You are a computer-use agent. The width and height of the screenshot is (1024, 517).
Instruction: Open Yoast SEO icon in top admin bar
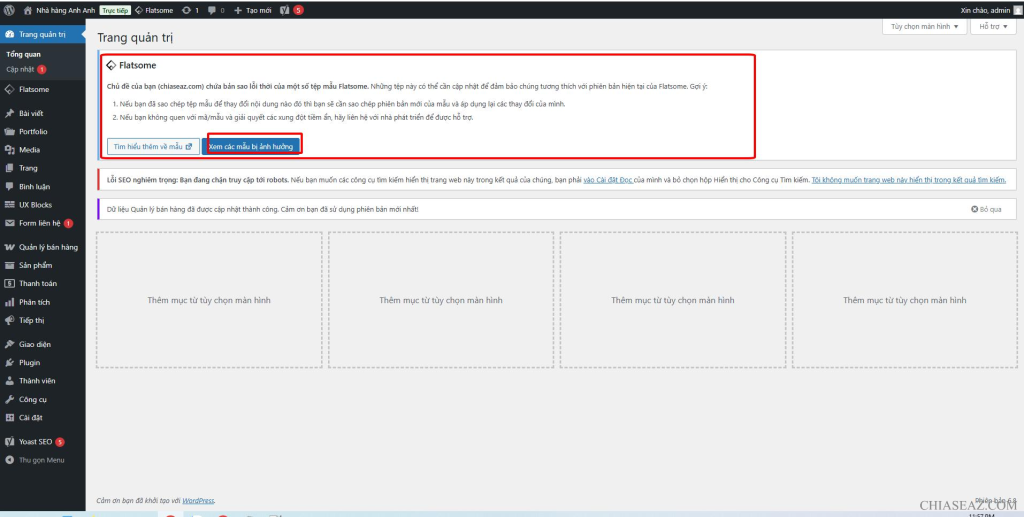(285, 10)
